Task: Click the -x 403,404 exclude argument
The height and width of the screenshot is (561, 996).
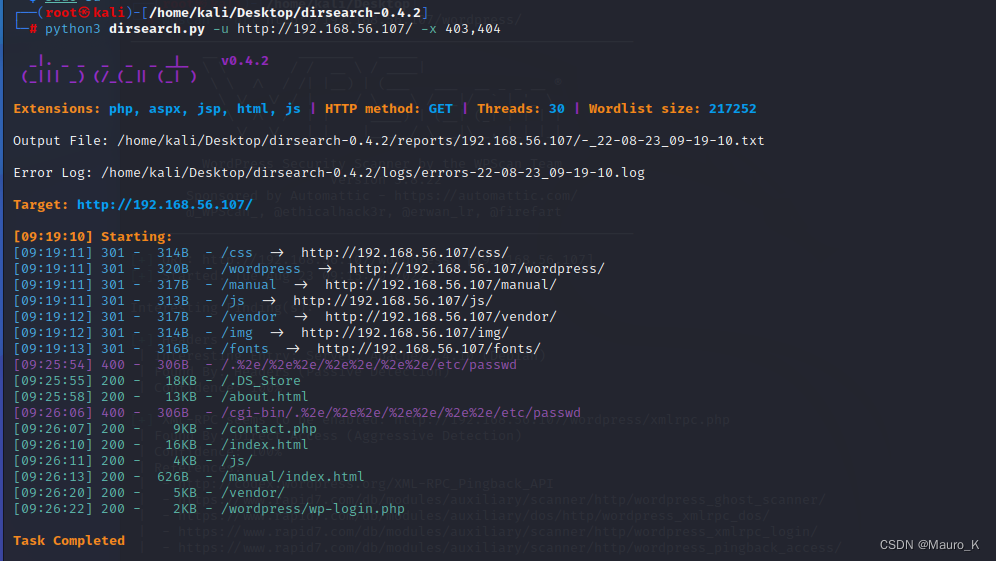Action: pos(461,29)
